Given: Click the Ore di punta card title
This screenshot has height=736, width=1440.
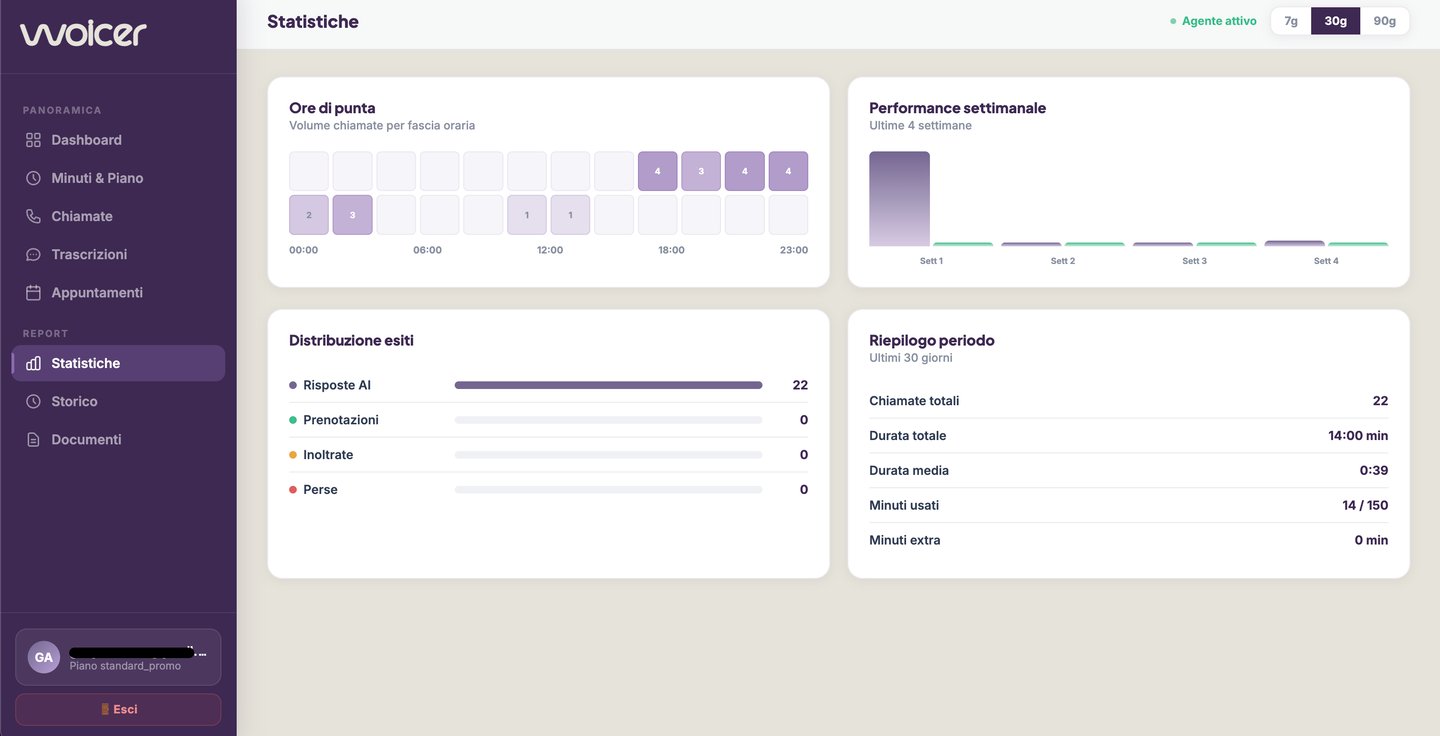Looking at the screenshot, I should [x=332, y=108].
